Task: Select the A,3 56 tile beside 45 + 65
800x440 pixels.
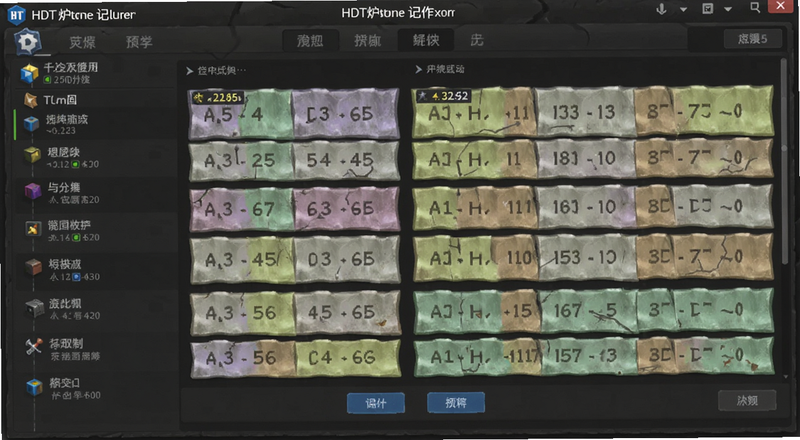Action: pyautogui.click(x=243, y=313)
